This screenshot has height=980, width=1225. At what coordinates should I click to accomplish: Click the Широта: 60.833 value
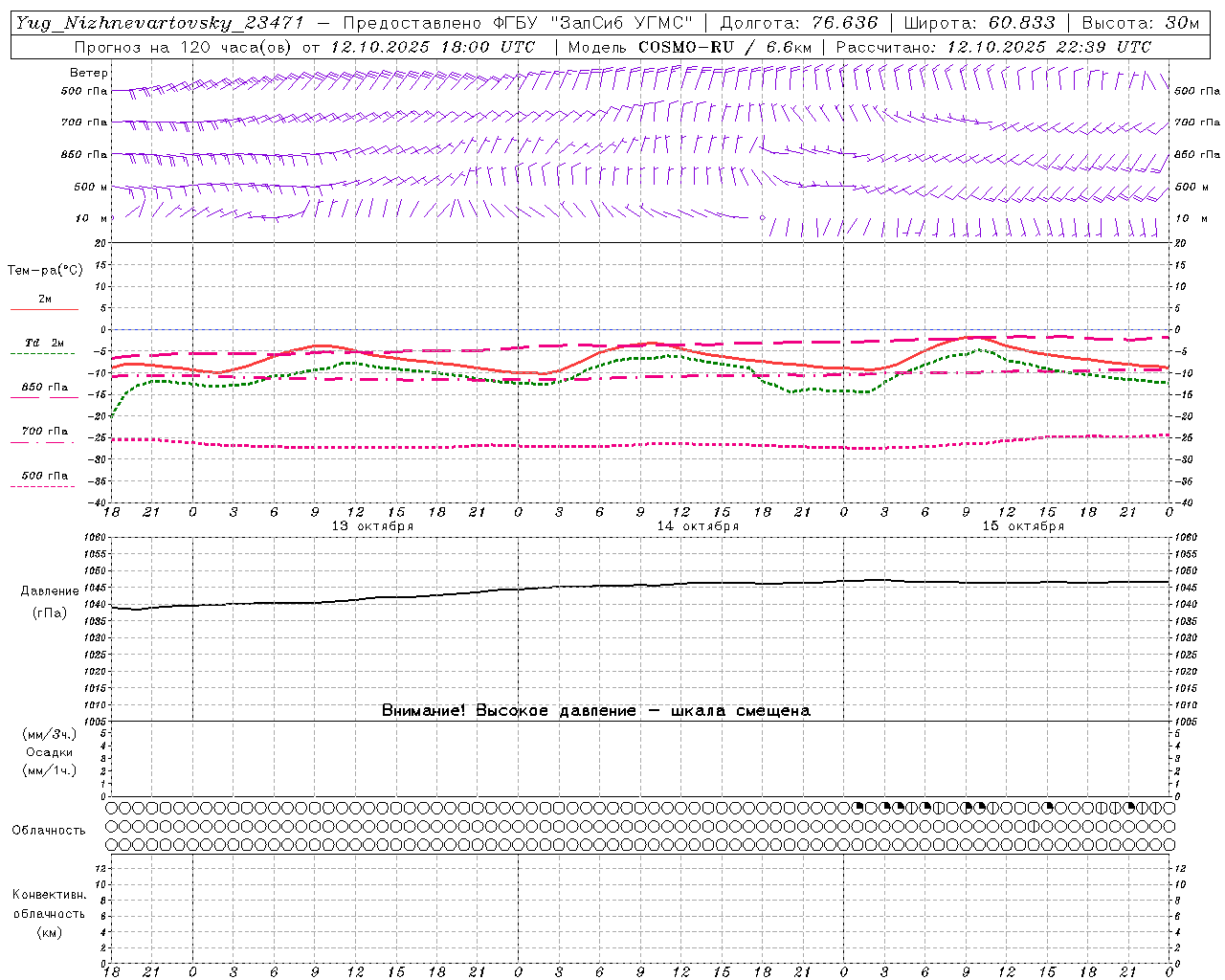[979, 23]
